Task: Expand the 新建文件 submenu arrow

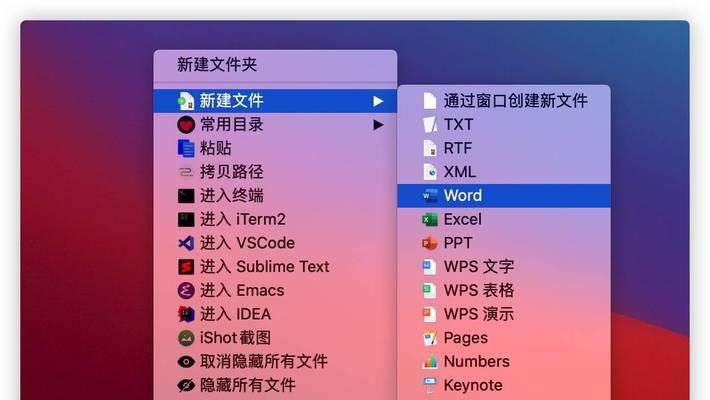Action: (378, 101)
